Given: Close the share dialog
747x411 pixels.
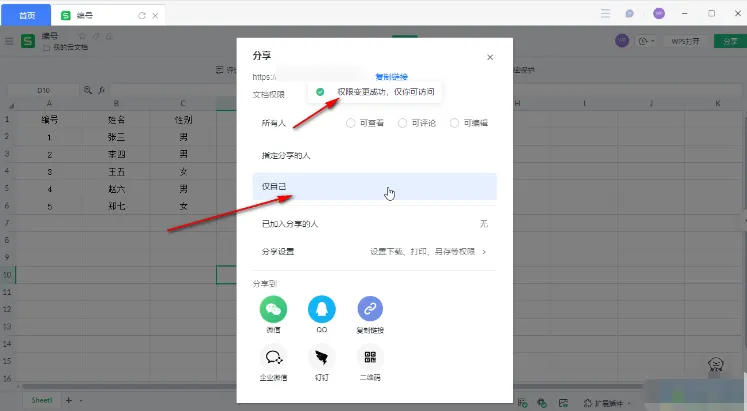Looking at the screenshot, I should tap(490, 57).
